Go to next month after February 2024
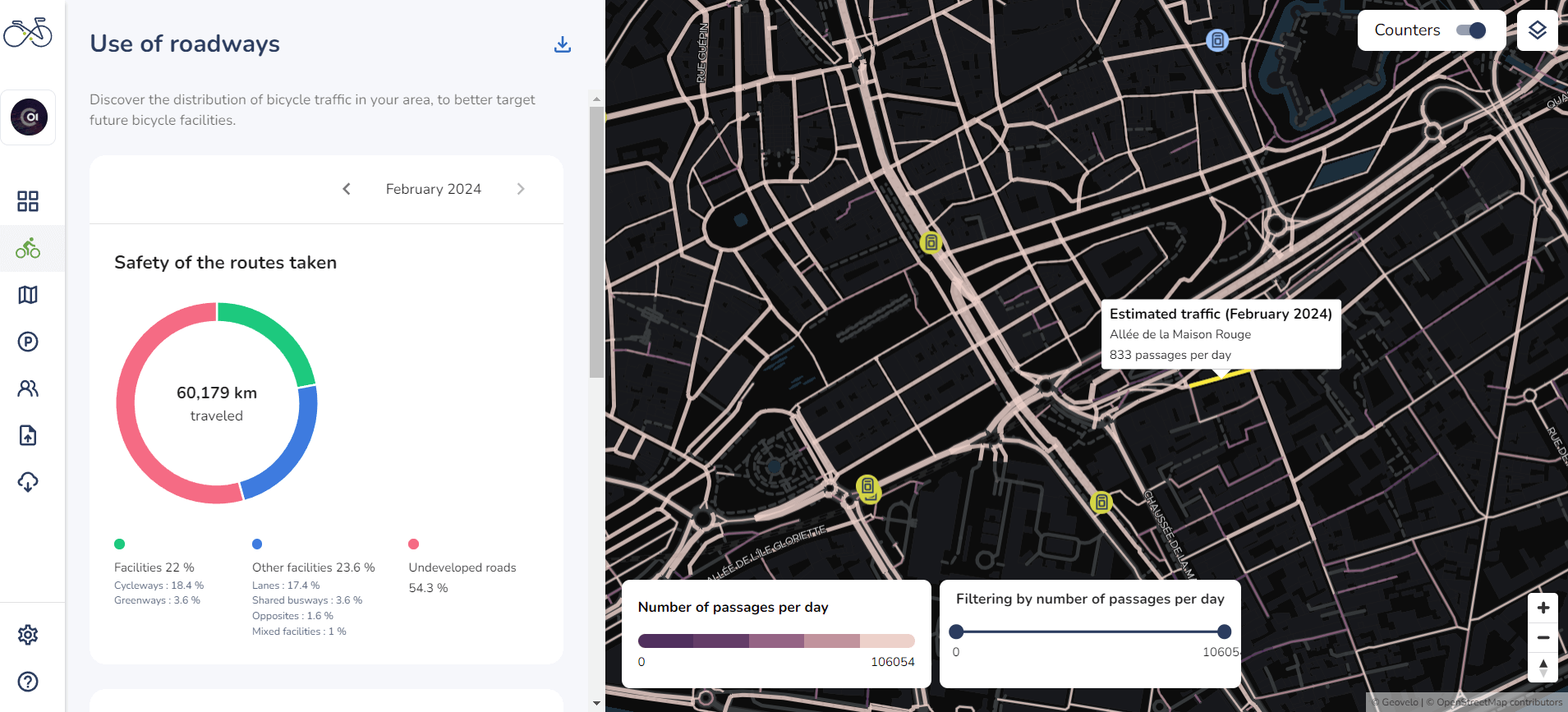This screenshot has height=712, width=1568. pyautogui.click(x=521, y=189)
